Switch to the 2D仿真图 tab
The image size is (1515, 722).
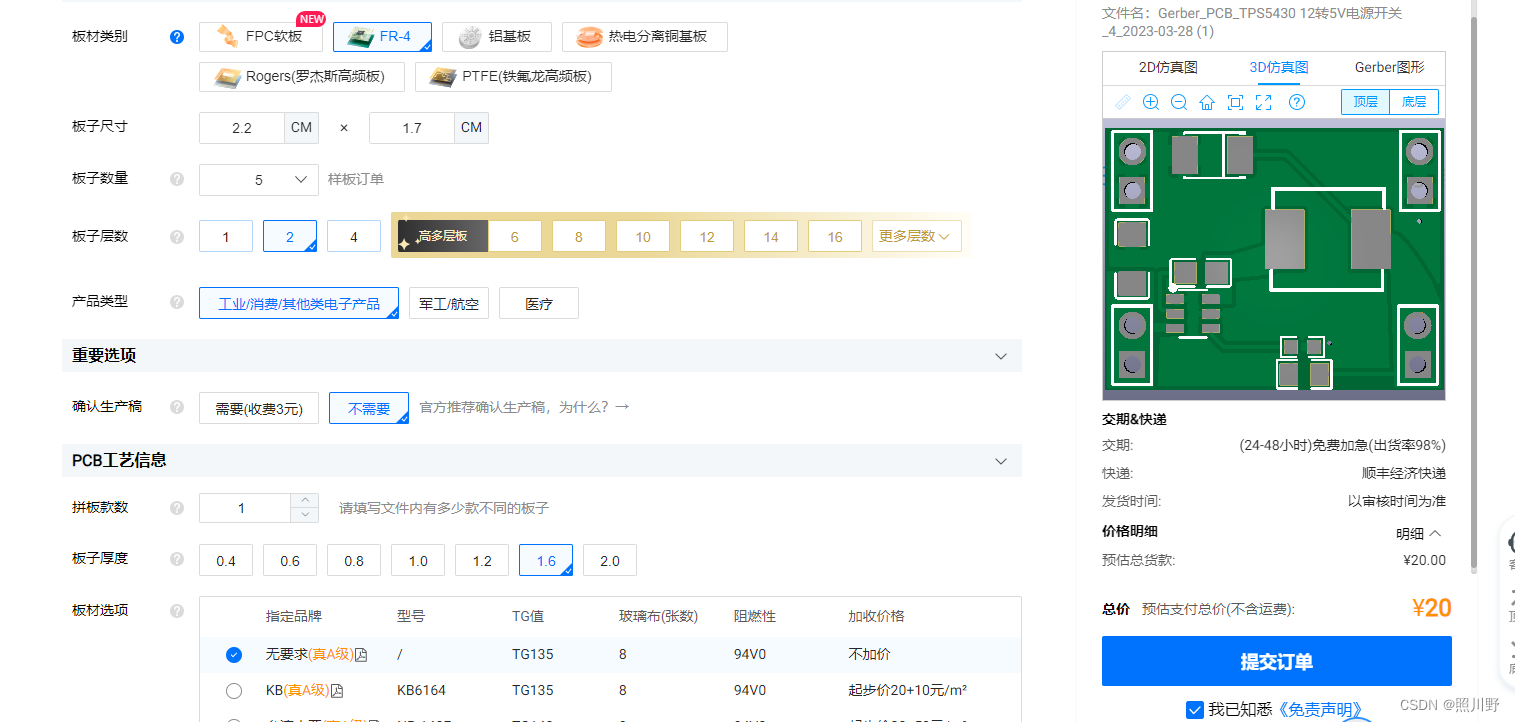point(1168,68)
